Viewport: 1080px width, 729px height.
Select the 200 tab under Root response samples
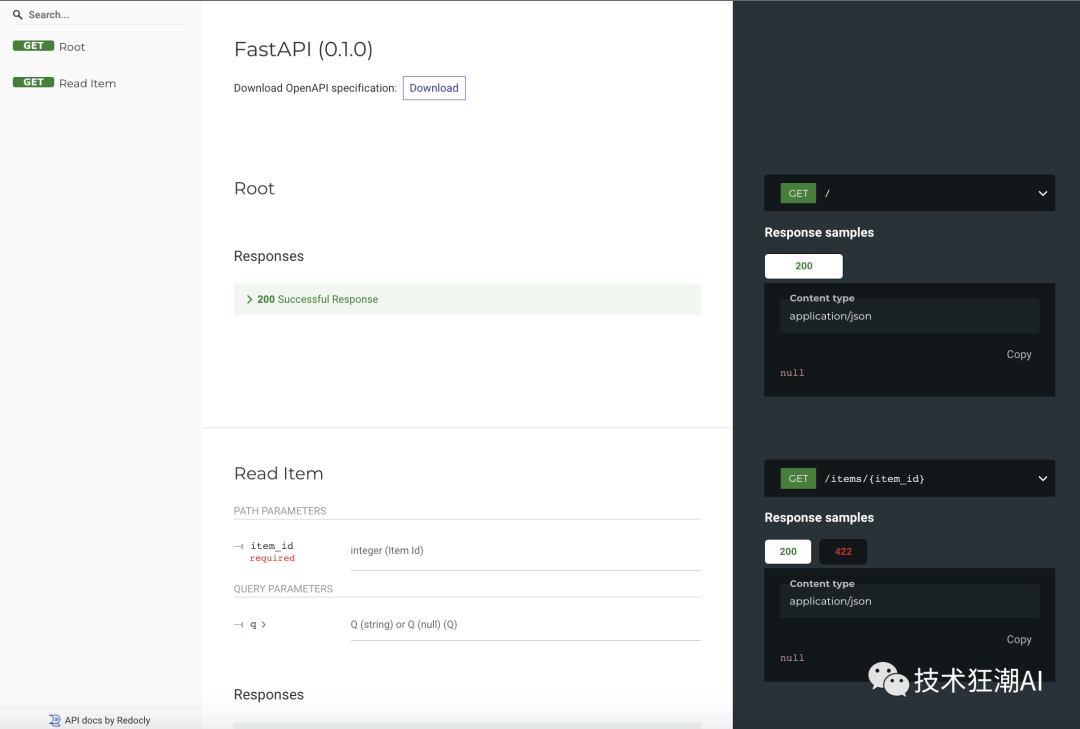click(x=804, y=266)
